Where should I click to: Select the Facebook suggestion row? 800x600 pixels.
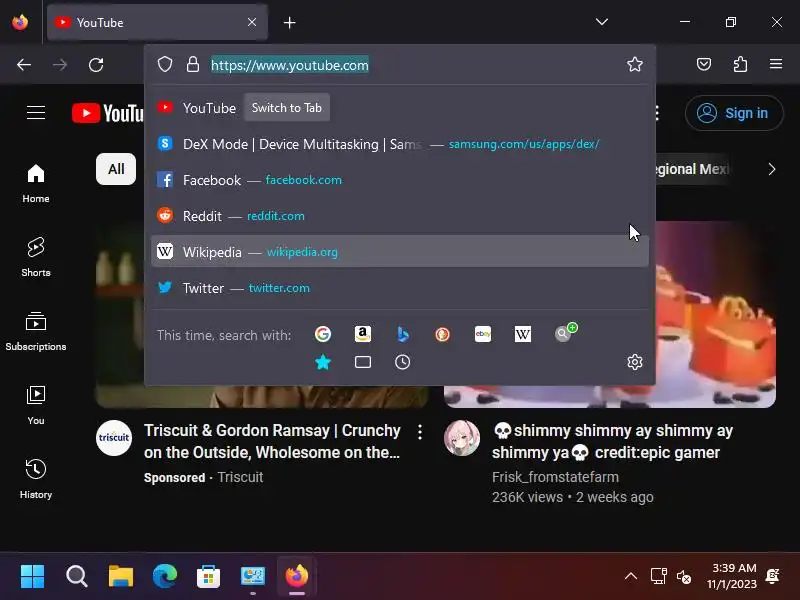(400, 180)
